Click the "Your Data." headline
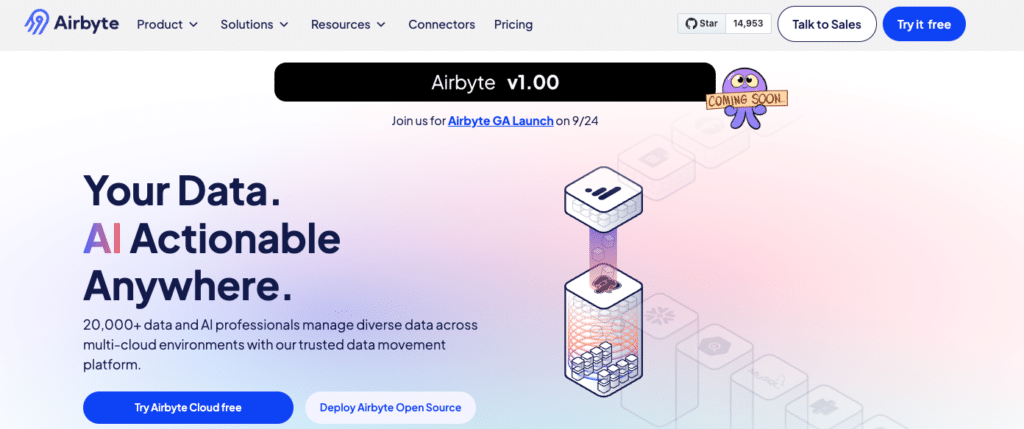 [182, 190]
